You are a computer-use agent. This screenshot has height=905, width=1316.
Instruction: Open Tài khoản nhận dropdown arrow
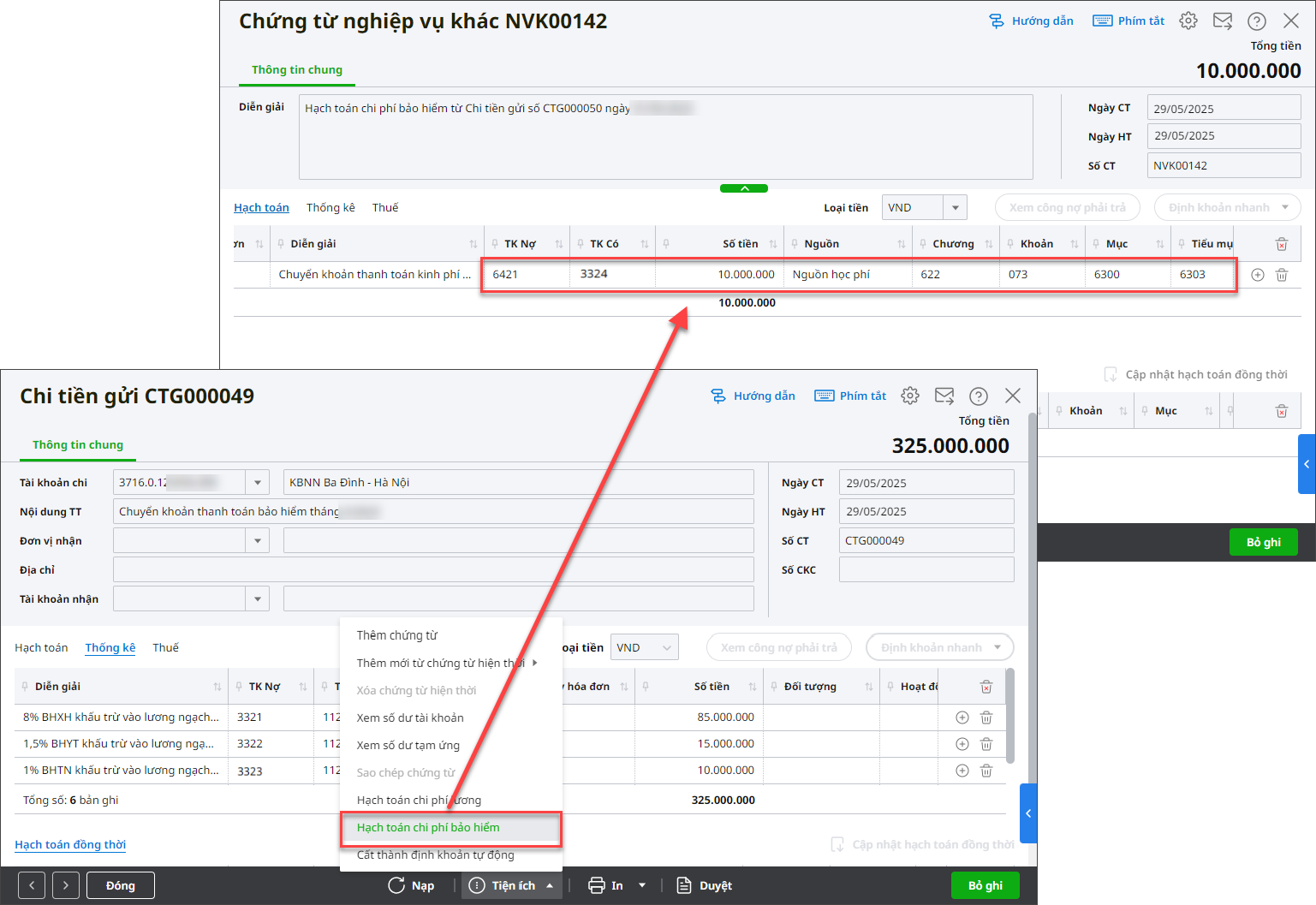(257, 598)
